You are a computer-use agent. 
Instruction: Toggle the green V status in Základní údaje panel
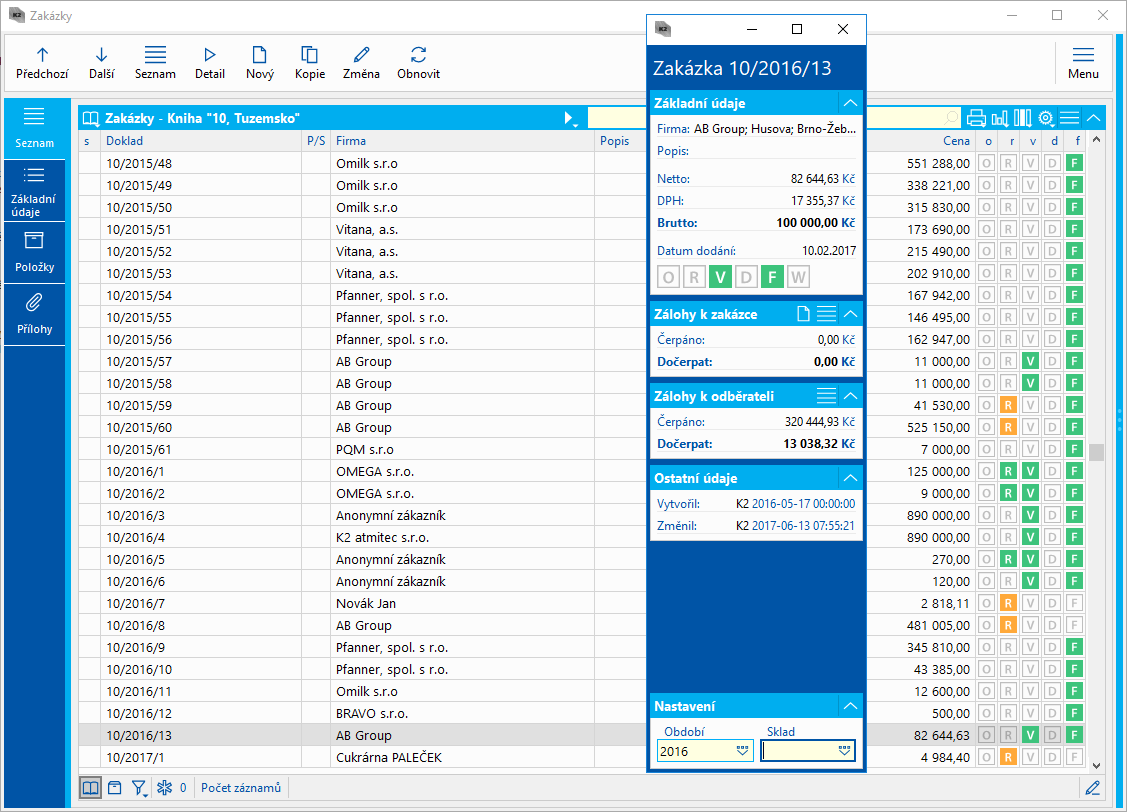pyautogui.click(x=720, y=277)
